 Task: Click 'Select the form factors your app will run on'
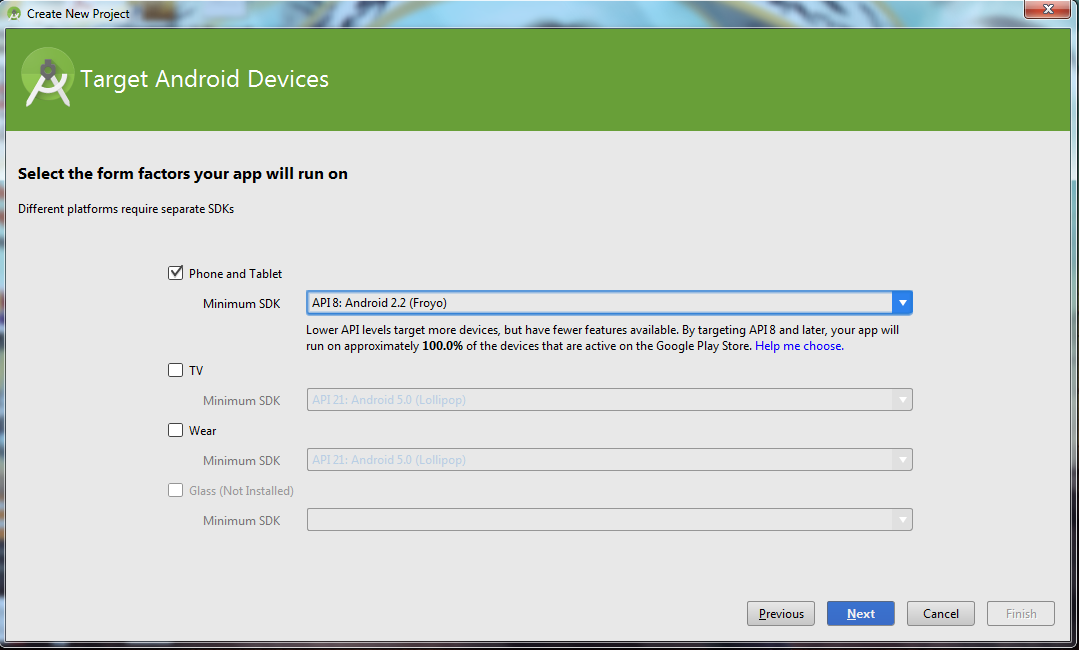pyautogui.click(x=183, y=174)
